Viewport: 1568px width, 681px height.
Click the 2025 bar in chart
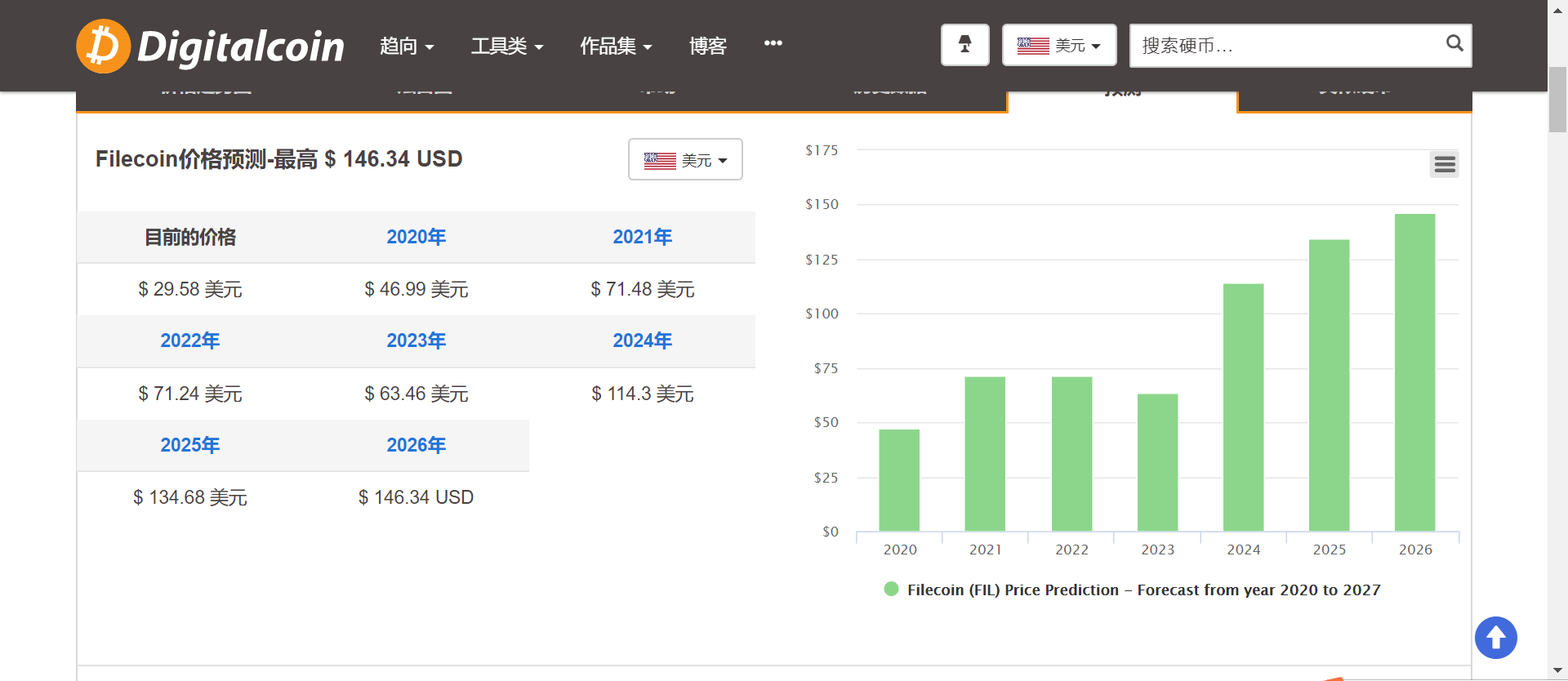(x=1330, y=385)
